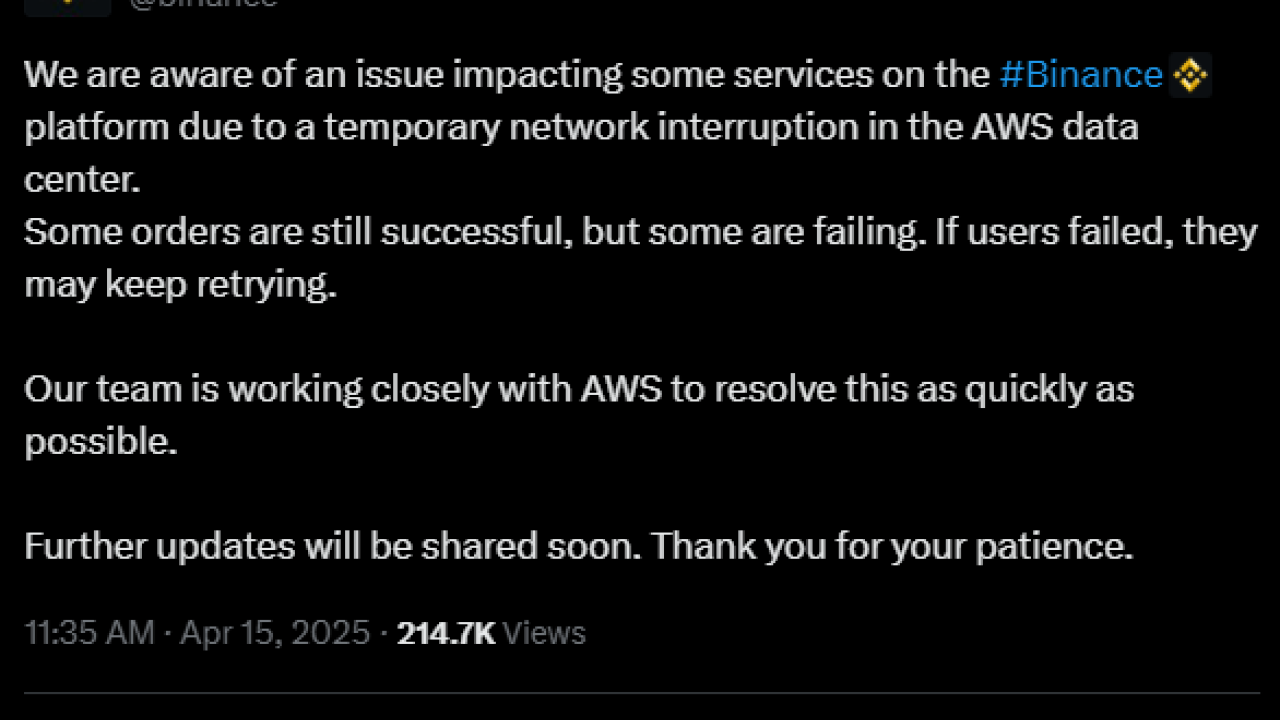Click Thank you for your patience.

click(x=892, y=546)
